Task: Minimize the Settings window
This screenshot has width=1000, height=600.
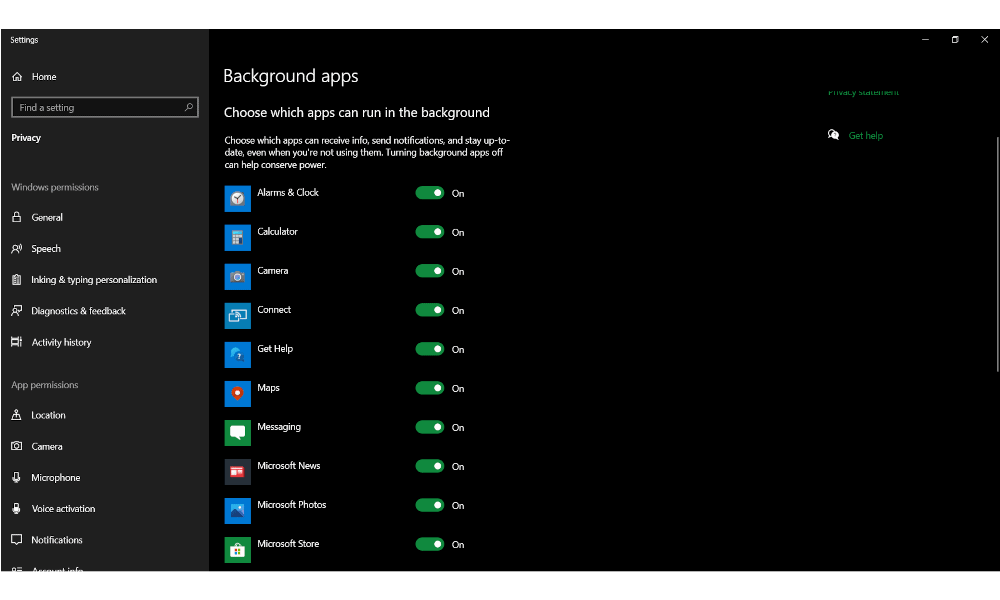Action: pyautogui.click(x=925, y=40)
